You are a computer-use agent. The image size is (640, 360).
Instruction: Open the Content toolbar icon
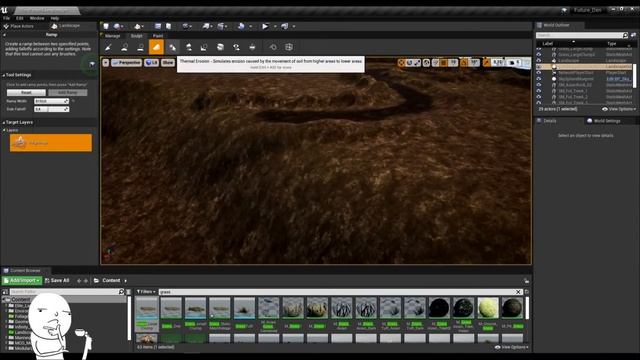pyautogui.click(x=158, y=26)
